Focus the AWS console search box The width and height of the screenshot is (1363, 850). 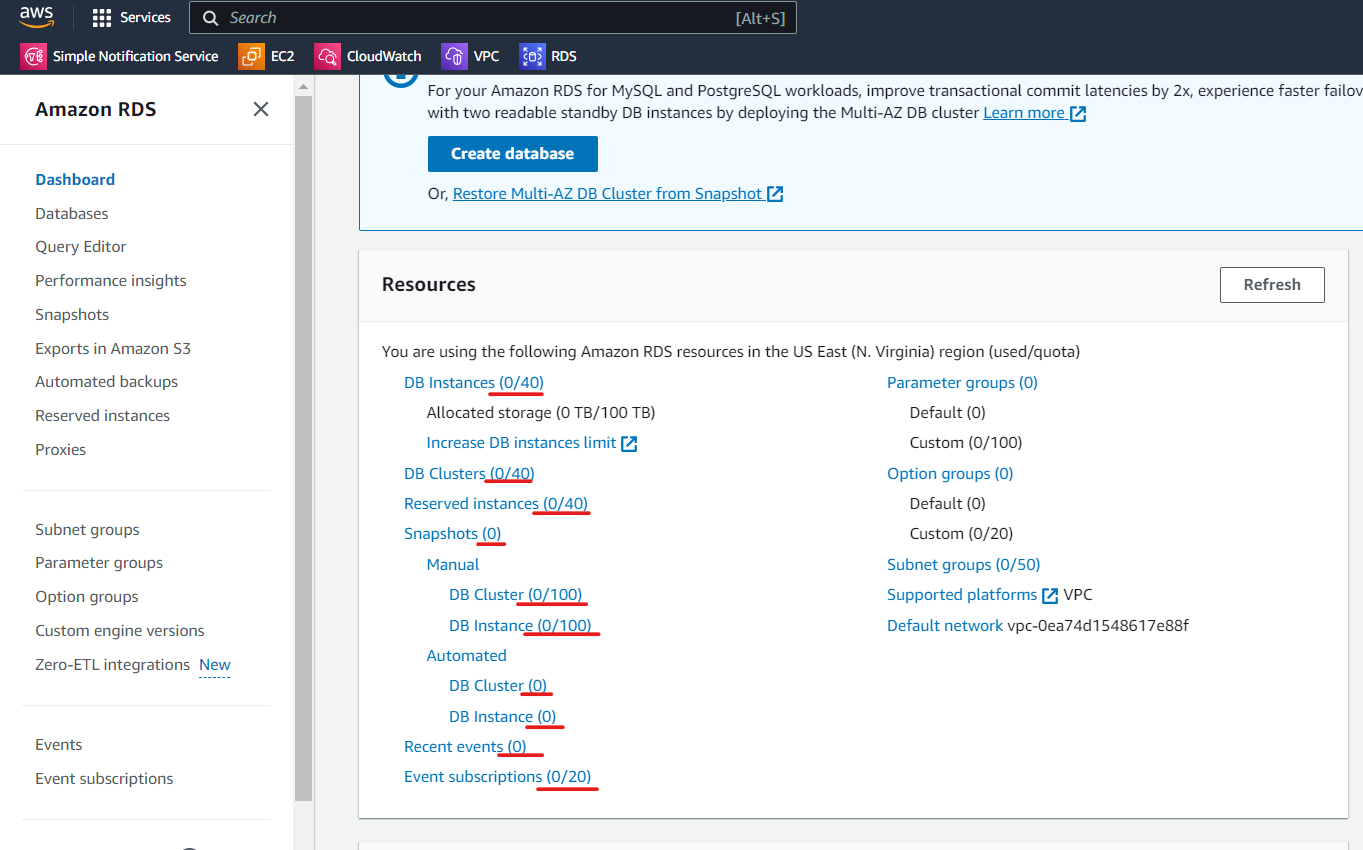tap(492, 17)
